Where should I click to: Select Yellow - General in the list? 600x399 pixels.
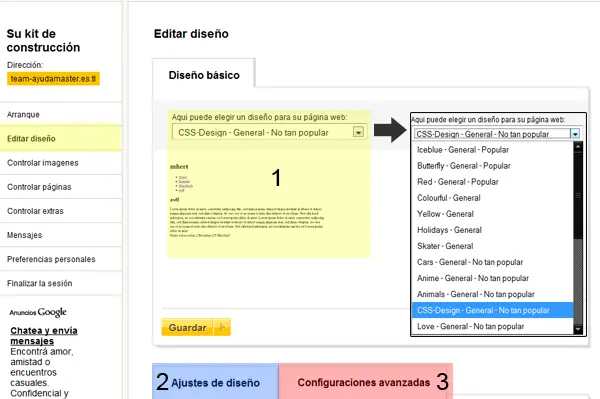pyautogui.click(x=492, y=214)
